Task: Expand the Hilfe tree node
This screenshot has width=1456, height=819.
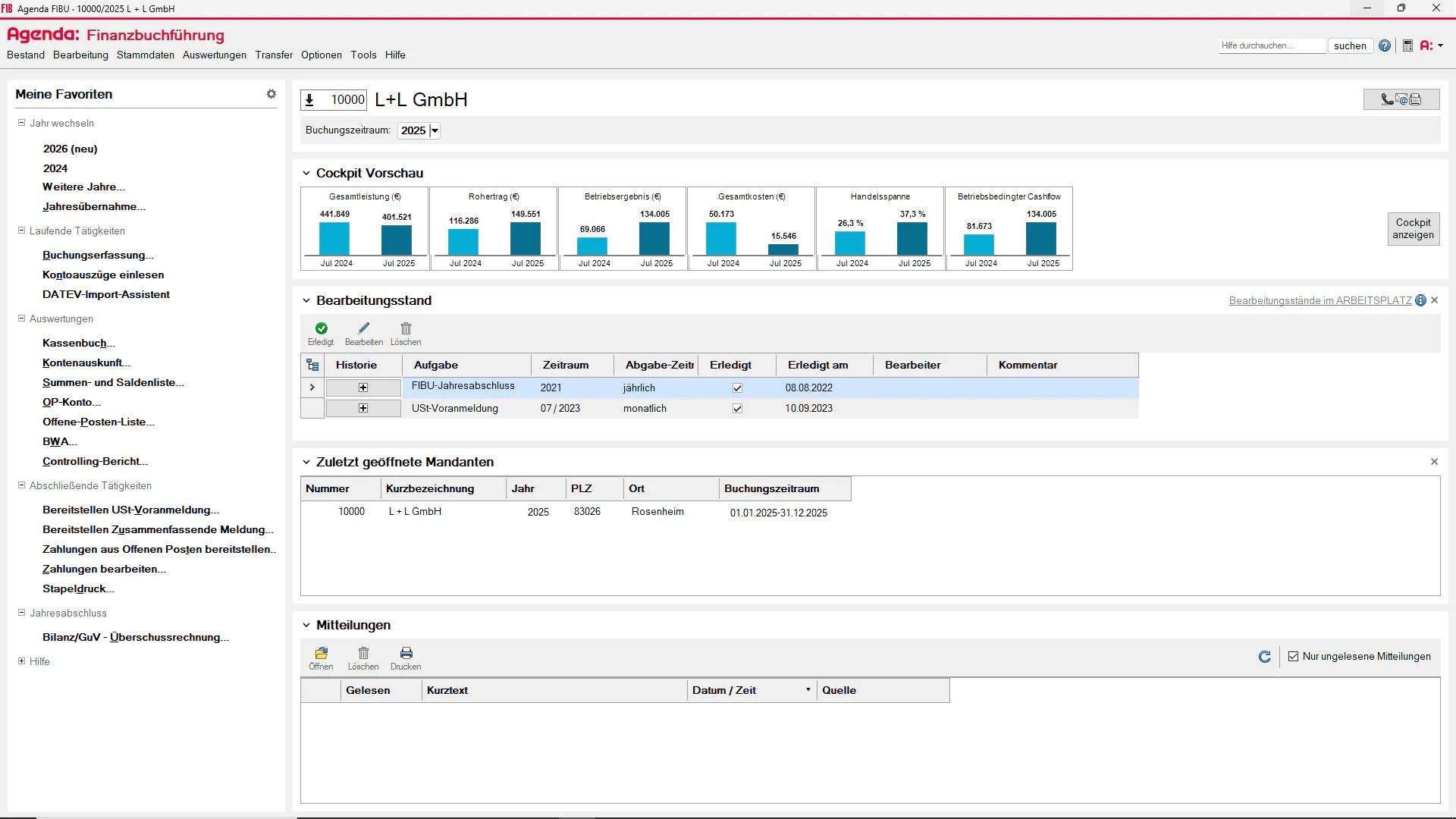Action: tap(21, 661)
